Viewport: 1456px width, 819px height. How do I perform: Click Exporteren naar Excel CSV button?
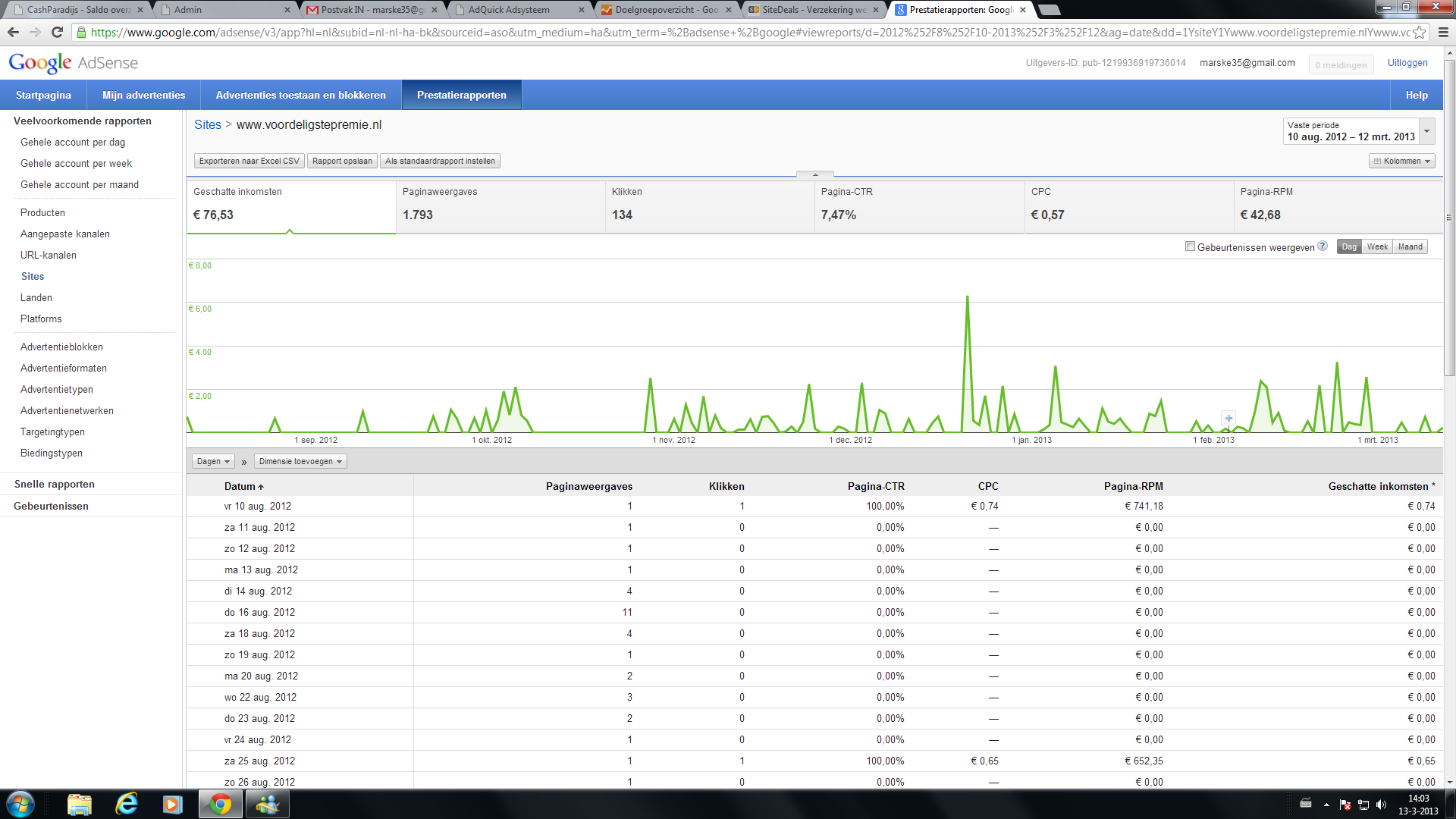pyautogui.click(x=249, y=161)
